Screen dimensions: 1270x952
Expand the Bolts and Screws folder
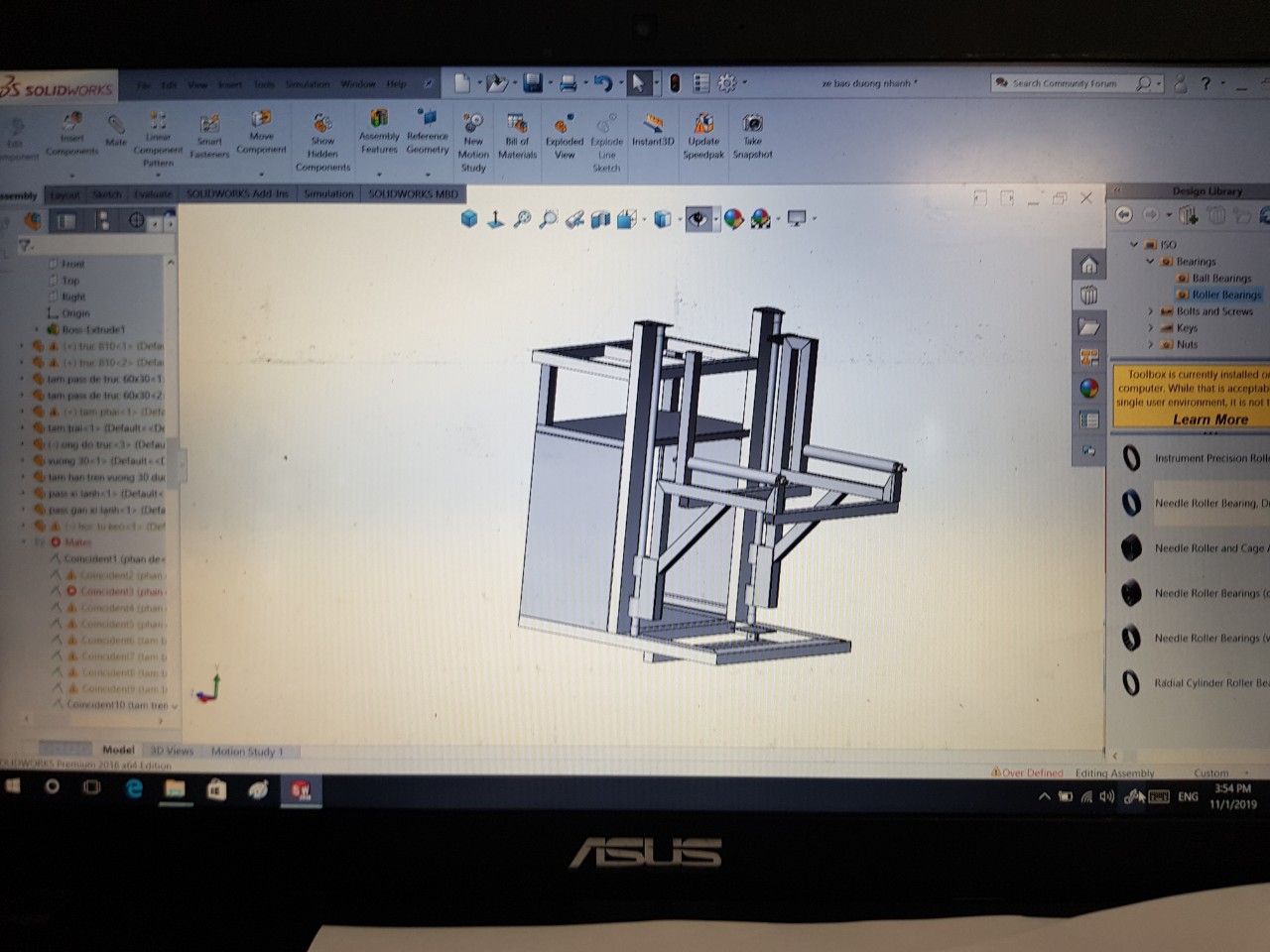(1150, 311)
